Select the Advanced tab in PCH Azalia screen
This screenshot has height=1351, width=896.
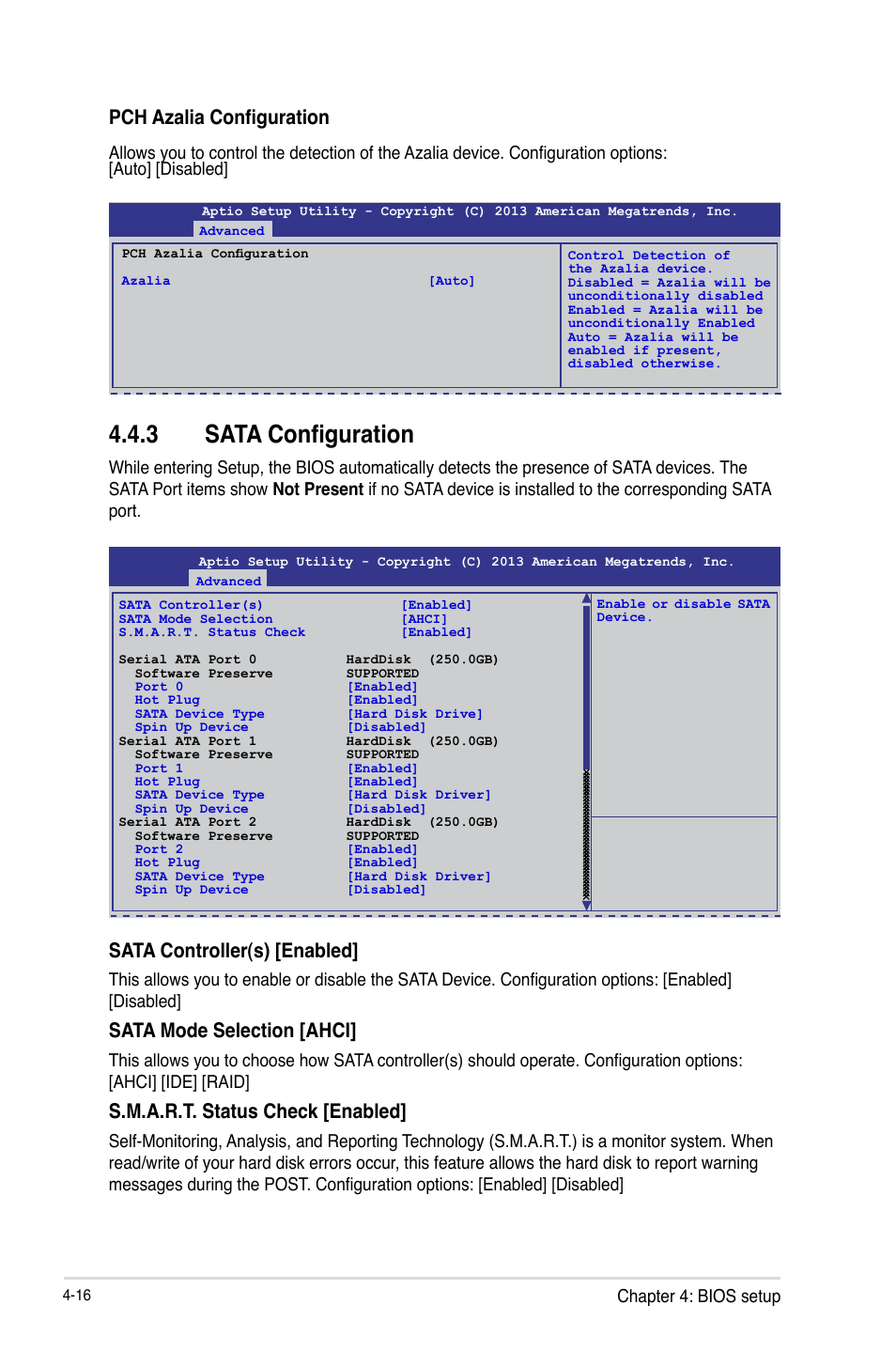[x=232, y=230]
